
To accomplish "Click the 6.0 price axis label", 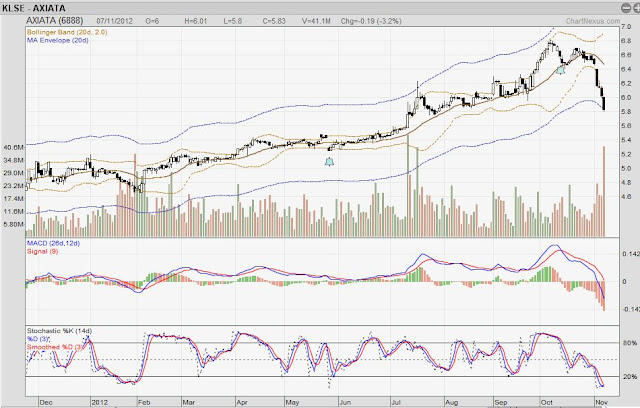I will (x=626, y=98).
